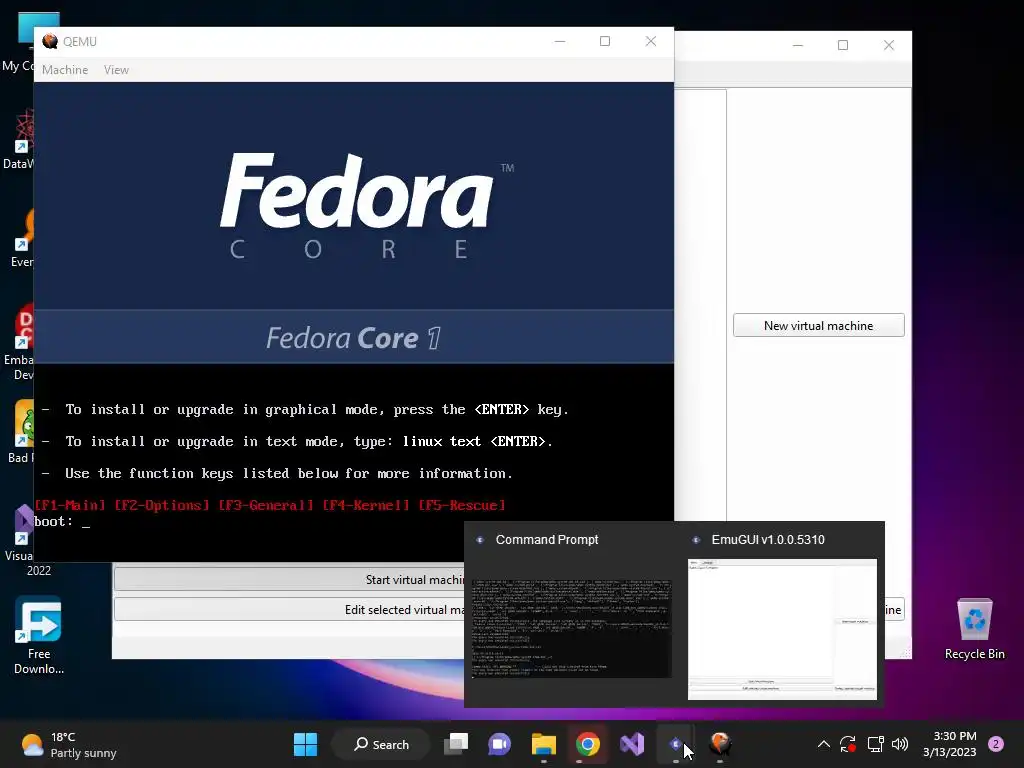1024x768 pixels.
Task: Click the sync status tray icon
Action: coord(848,744)
